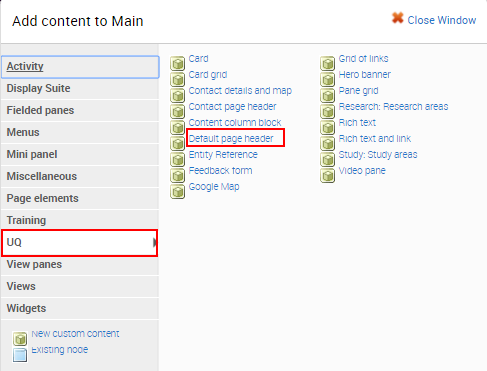This screenshot has height=371, width=487.
Task: Open the Mini panel category
Action: [80, 154]
